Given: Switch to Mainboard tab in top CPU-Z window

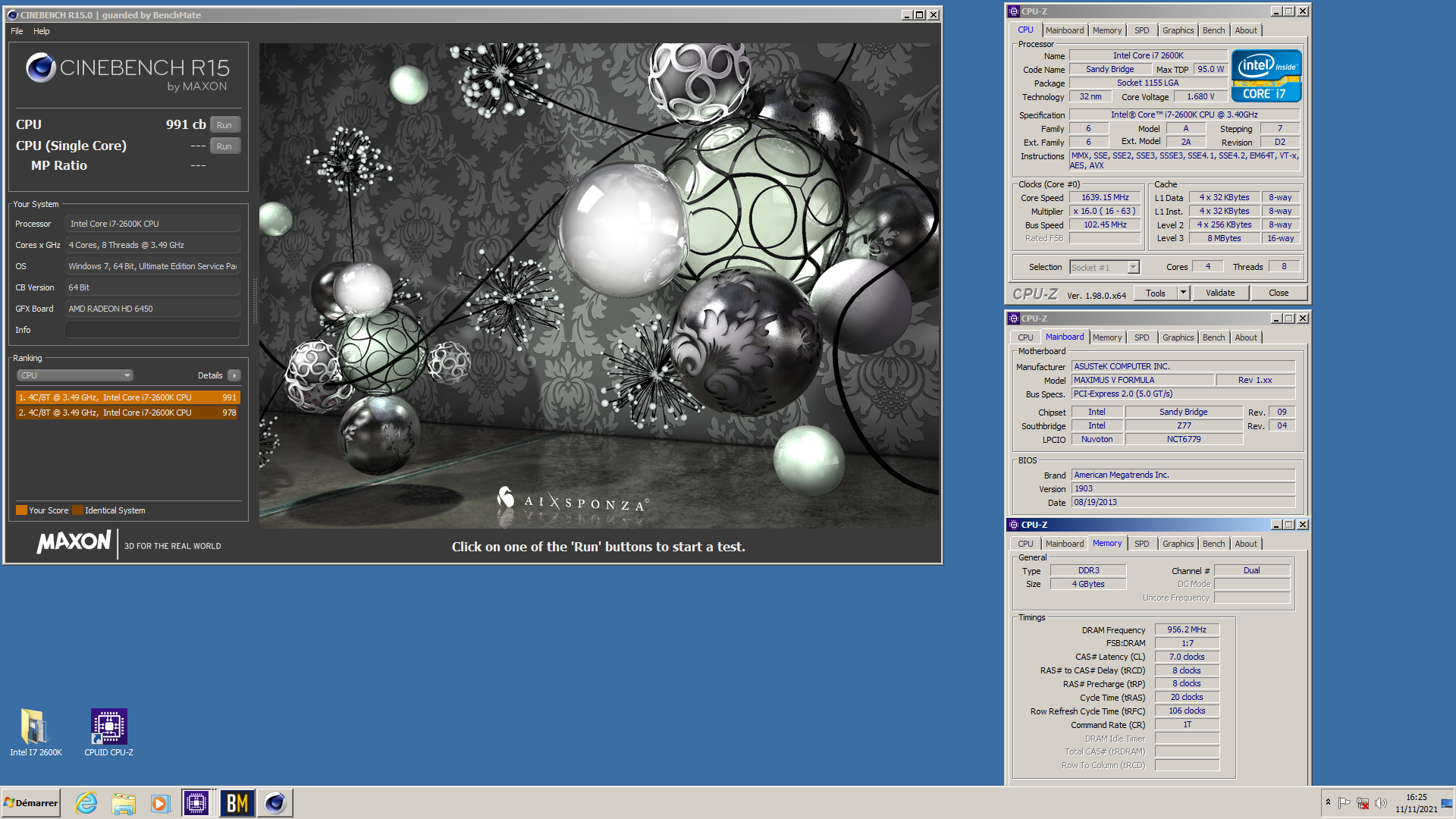Looking at the screenshot, I should [x=1065, y=30].
